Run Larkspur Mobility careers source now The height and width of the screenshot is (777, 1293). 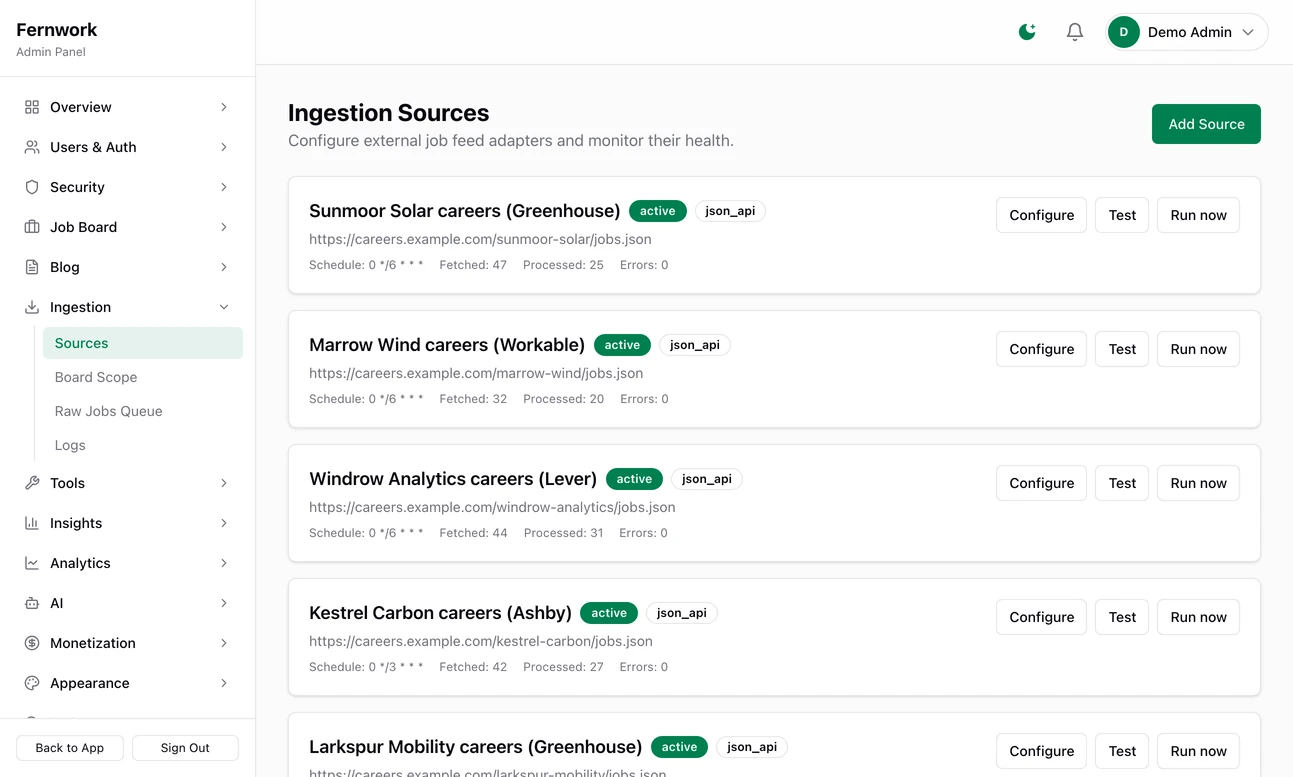coord(1198,751)
